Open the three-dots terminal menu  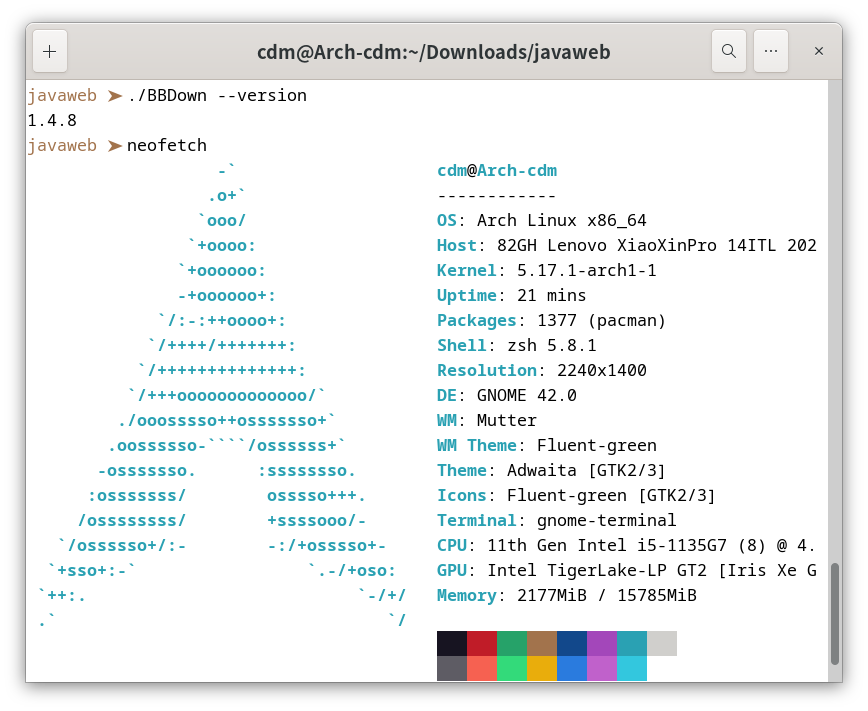(x=771, y=51)
